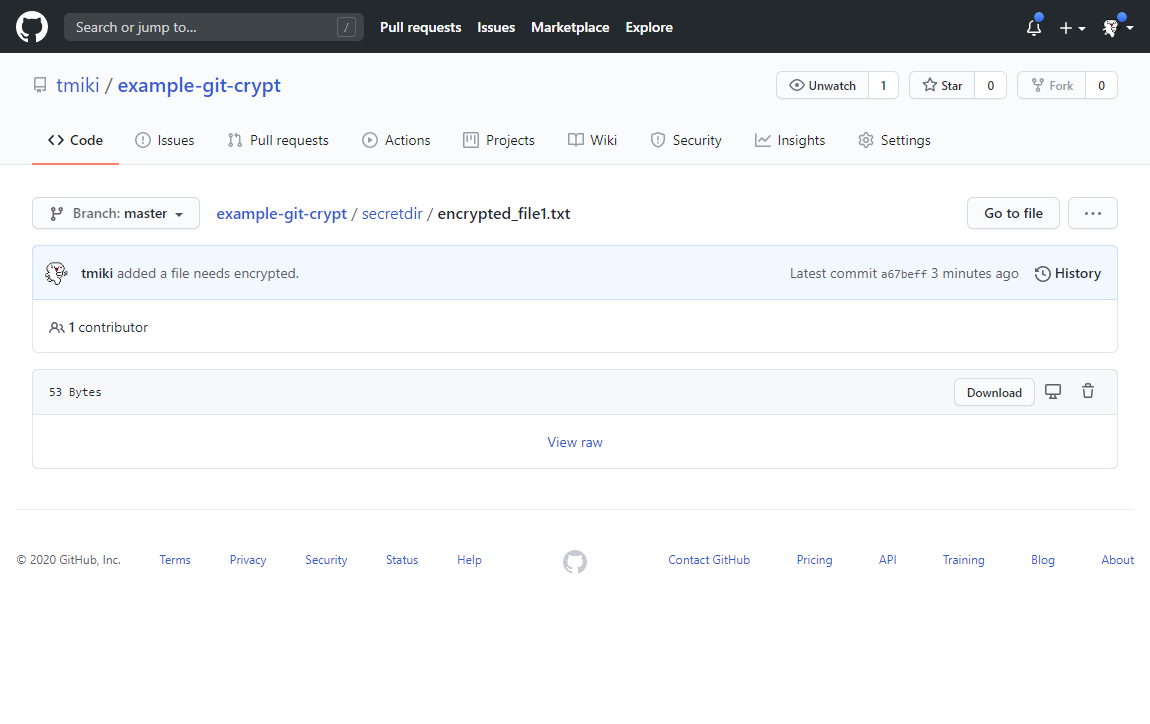The image size is (1150, 724).
Task: Open Training in the footer
Action: (963, 560)
